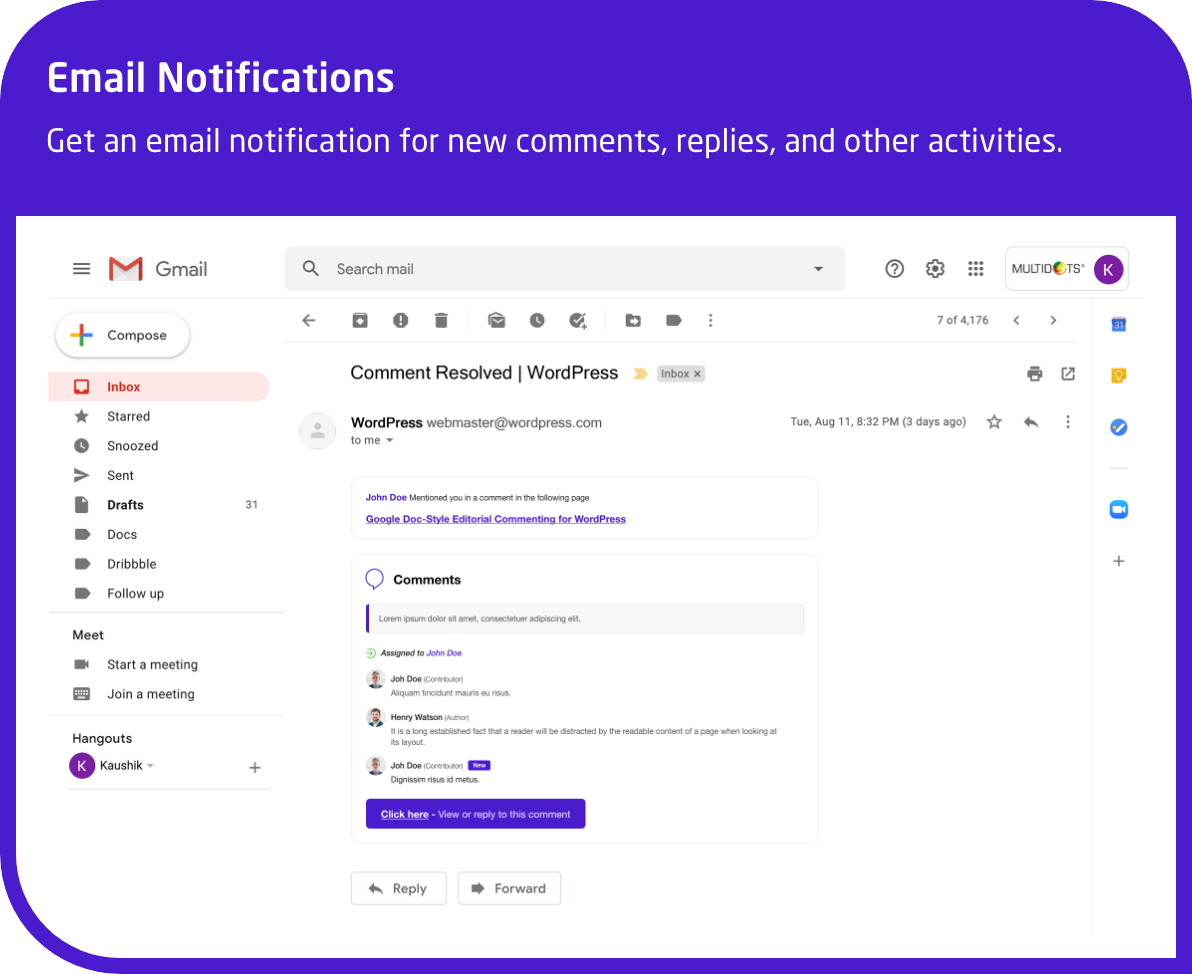Click the Multidots organization logo
Viewport: 1192px width, 974px height.
[x=1048, y=268]
